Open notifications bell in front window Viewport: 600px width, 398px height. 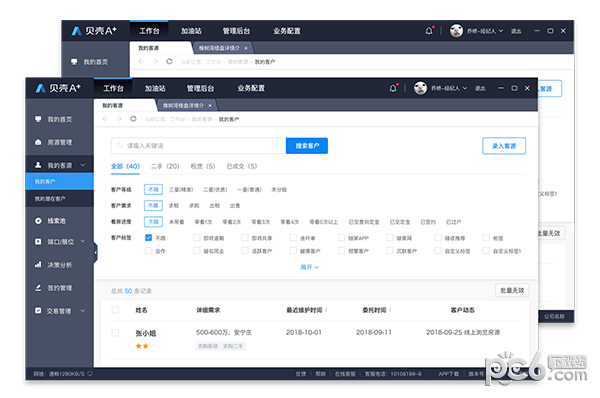[393, 88]
